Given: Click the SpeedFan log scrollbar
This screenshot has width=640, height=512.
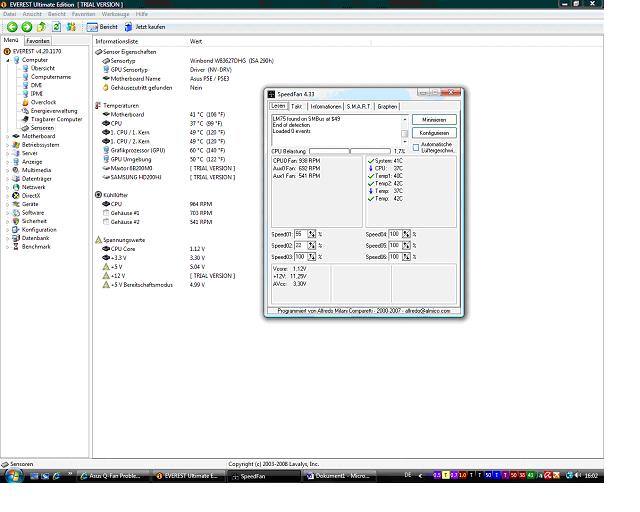Looking at the screenshot, I should click(x=404, y=130).
